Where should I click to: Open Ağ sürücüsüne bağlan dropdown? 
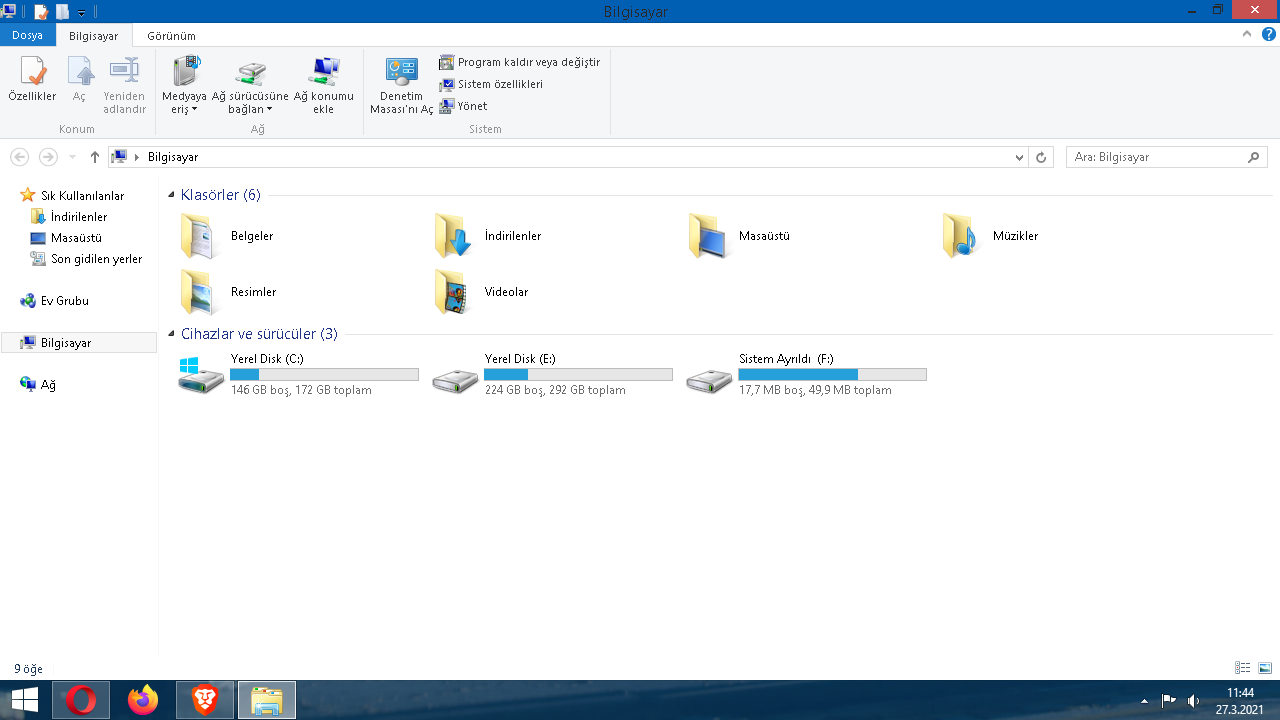coord(250,85)
